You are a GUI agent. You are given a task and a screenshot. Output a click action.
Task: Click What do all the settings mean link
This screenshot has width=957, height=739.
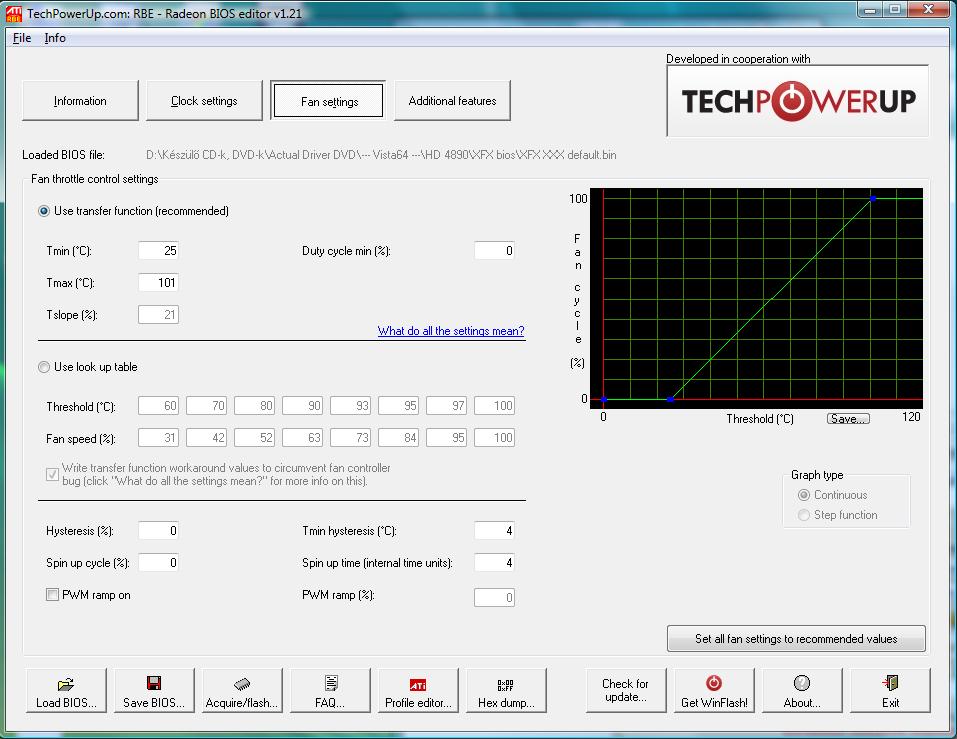[451, 331]
